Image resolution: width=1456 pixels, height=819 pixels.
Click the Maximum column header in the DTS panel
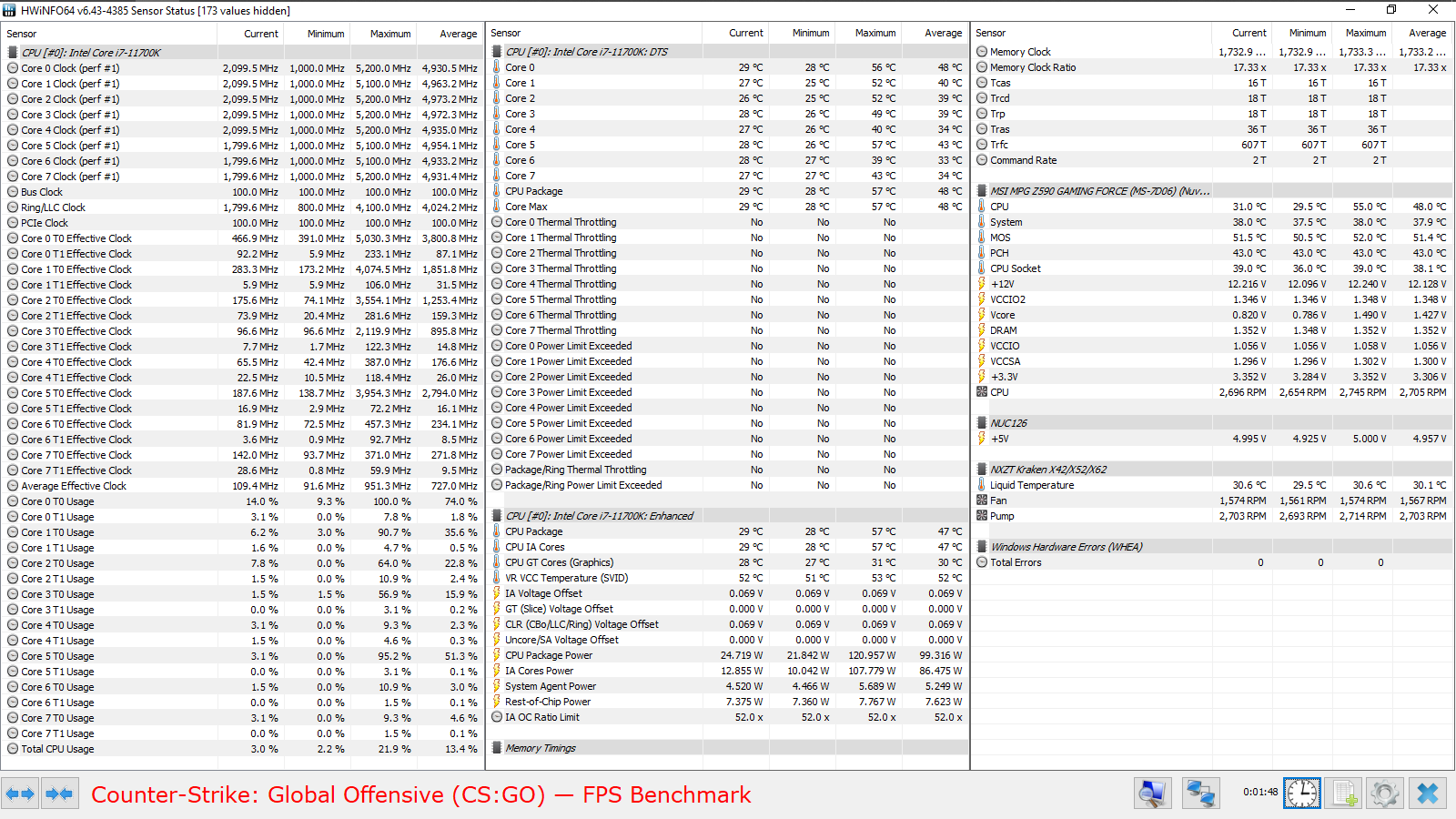coord(868,33)
